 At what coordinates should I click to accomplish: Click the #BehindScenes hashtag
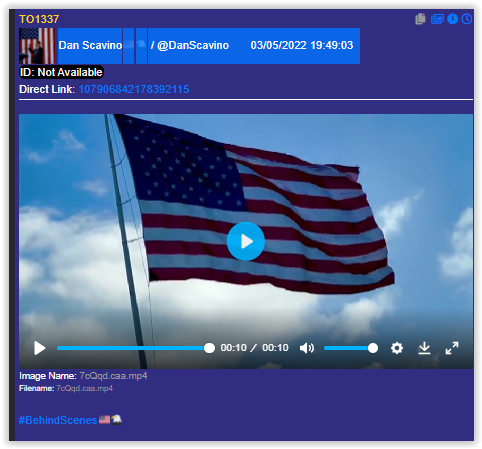tap(58, 420)
